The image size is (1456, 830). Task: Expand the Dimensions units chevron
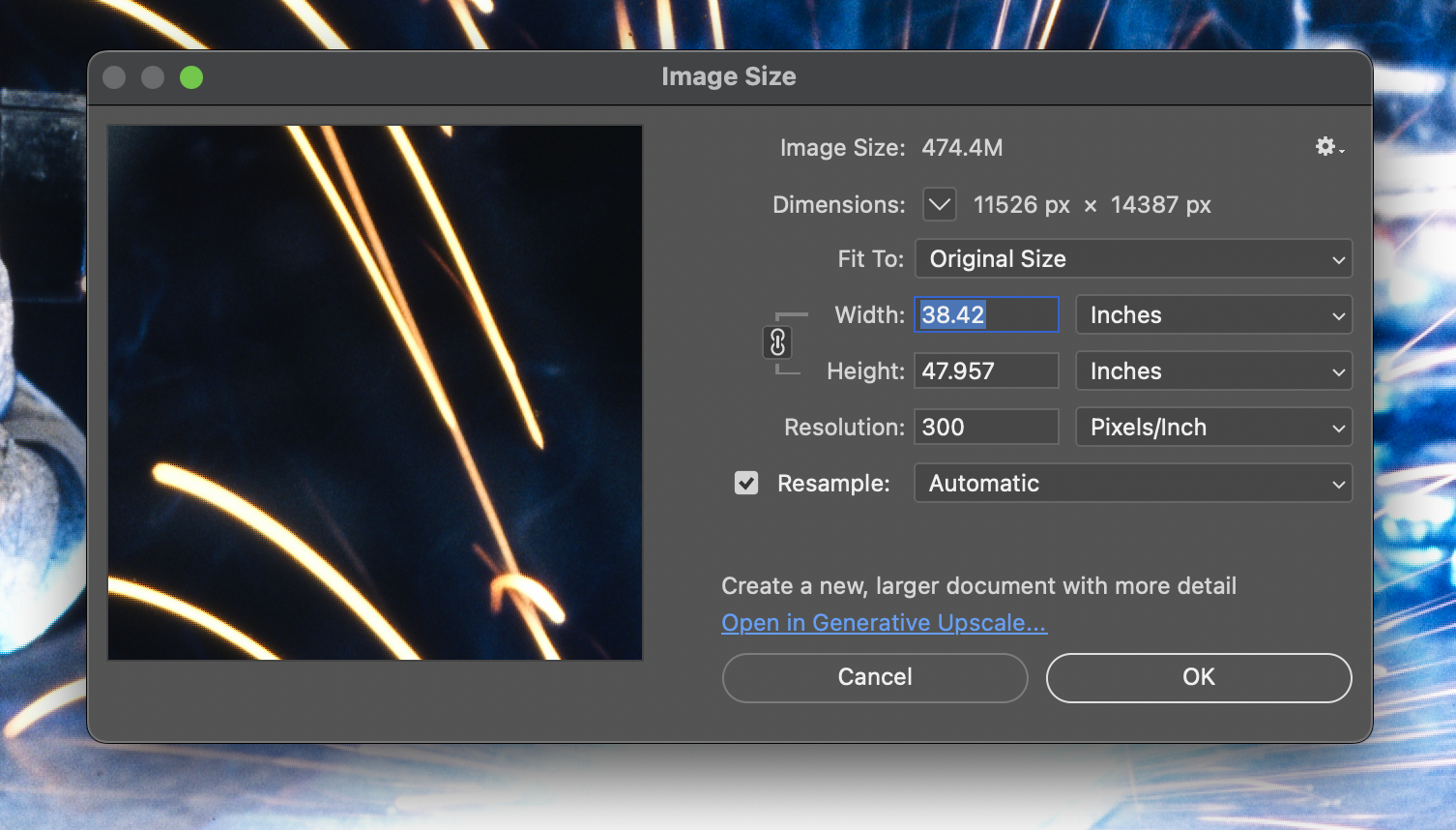939,205
